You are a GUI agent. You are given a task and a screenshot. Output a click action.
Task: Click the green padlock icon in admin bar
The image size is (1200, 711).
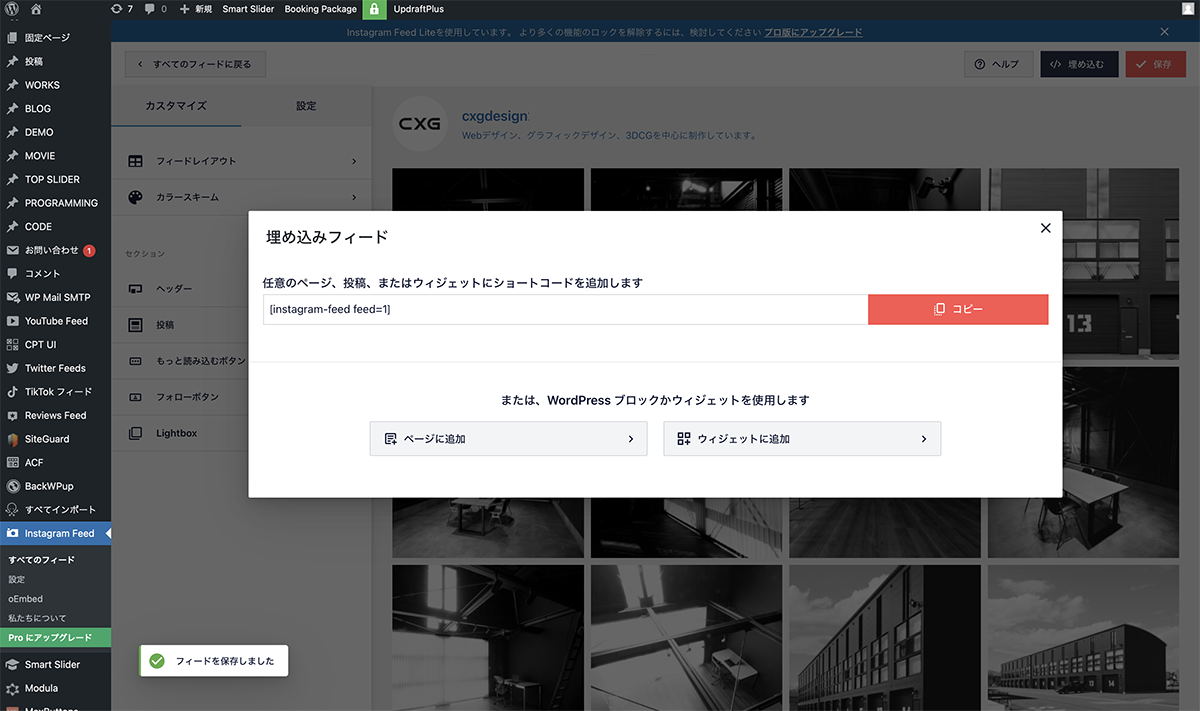pyautogui.click(x=374, y=9)
